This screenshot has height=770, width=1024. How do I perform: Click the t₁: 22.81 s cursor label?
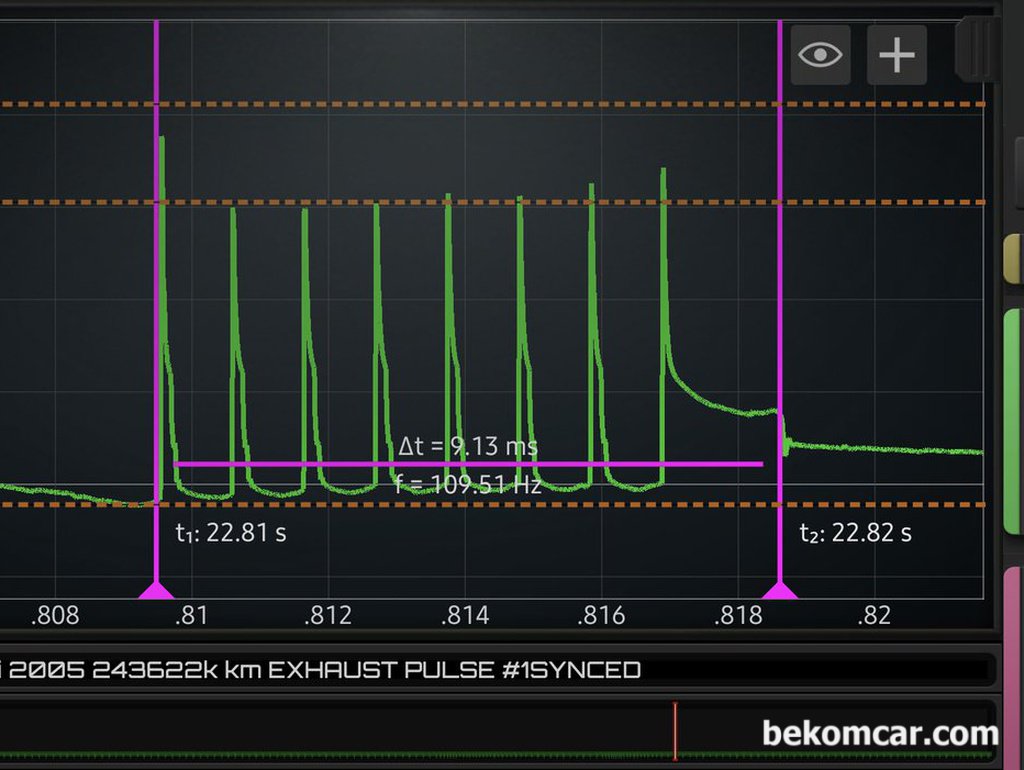click(231, 533)
